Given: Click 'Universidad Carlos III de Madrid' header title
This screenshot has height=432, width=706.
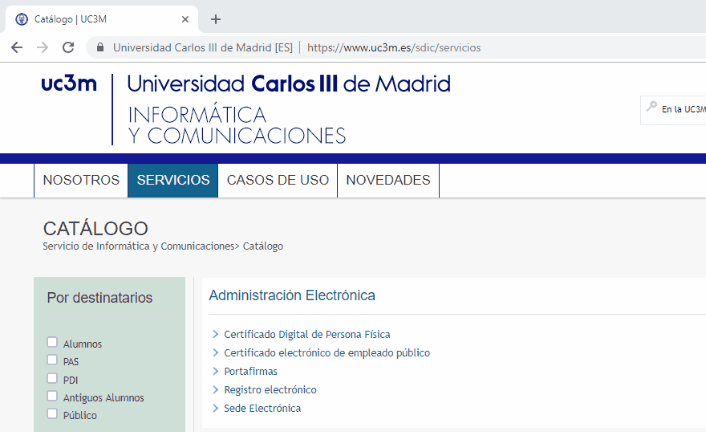Looking at the screenshot, I should point(289,84).
